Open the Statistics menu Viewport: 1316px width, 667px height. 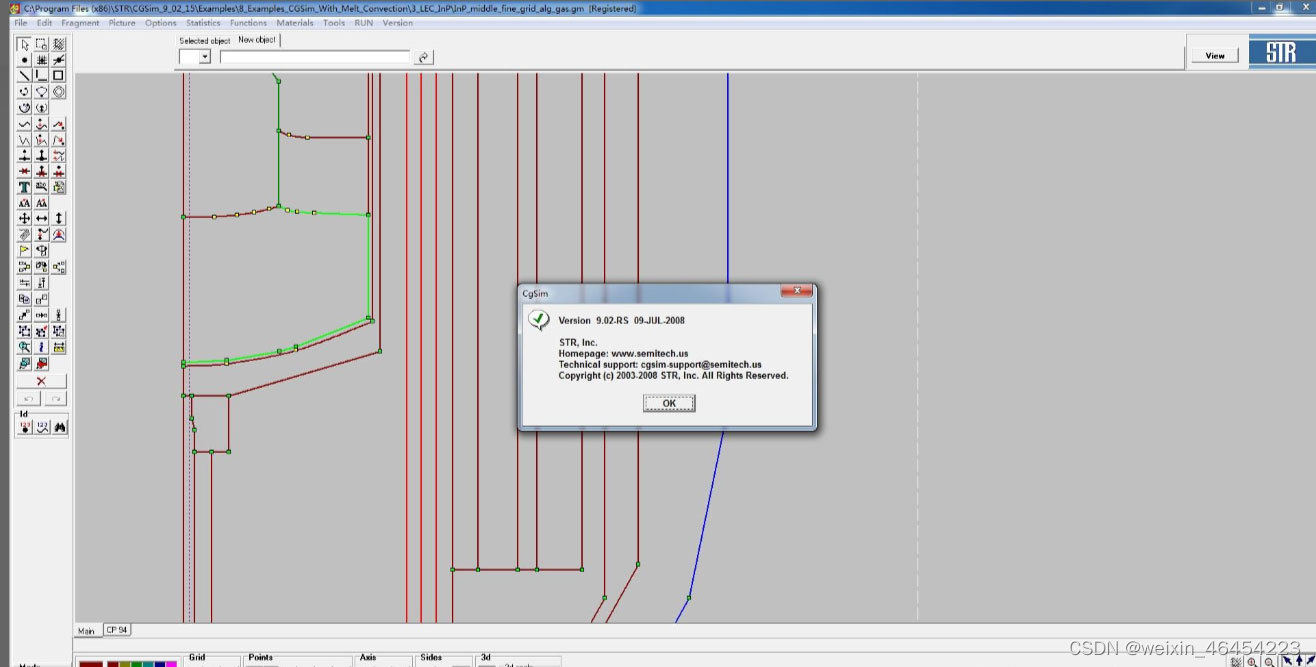[203, 22]
